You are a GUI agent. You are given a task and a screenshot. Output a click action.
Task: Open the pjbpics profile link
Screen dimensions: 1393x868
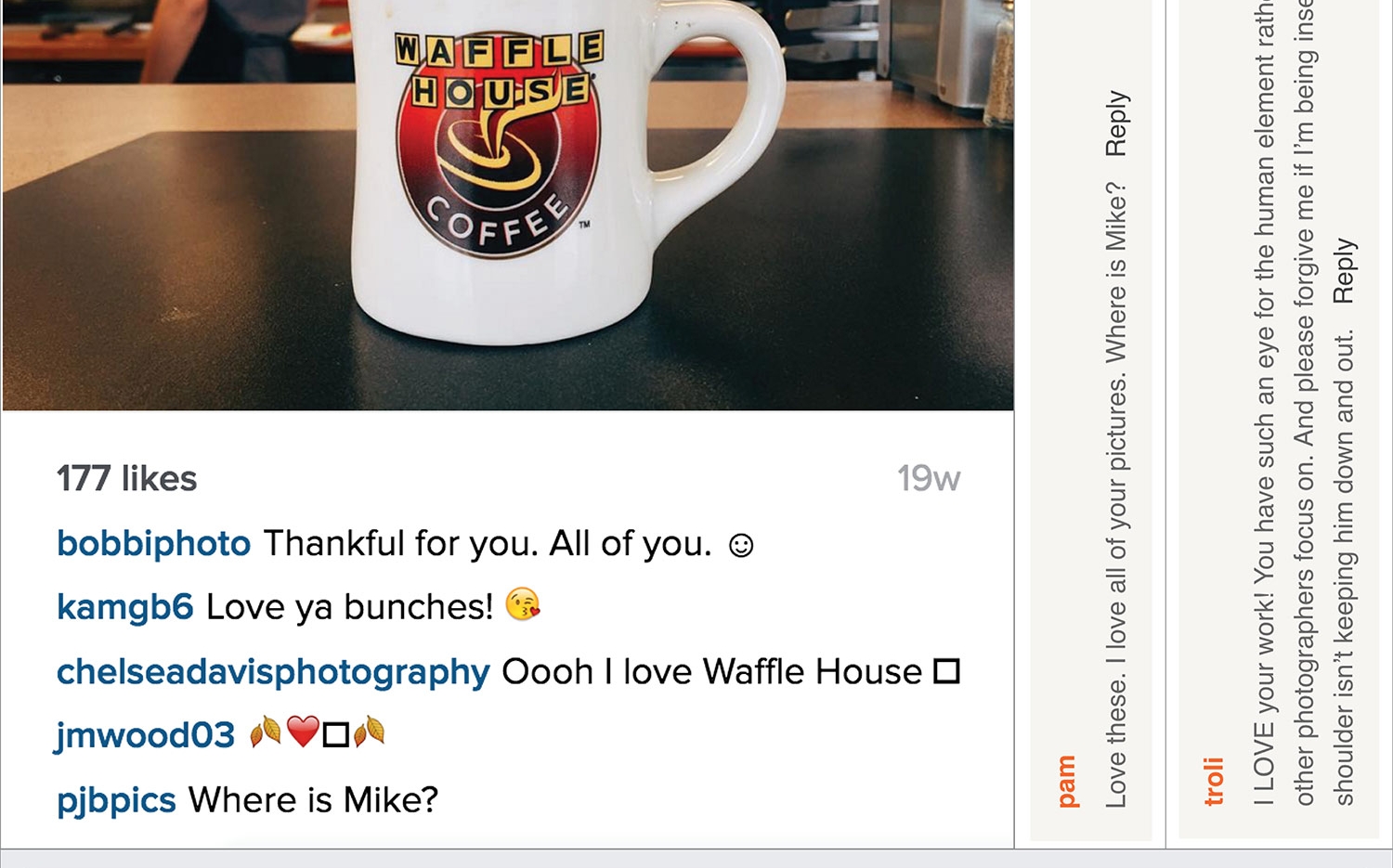[x=116, y=800]
